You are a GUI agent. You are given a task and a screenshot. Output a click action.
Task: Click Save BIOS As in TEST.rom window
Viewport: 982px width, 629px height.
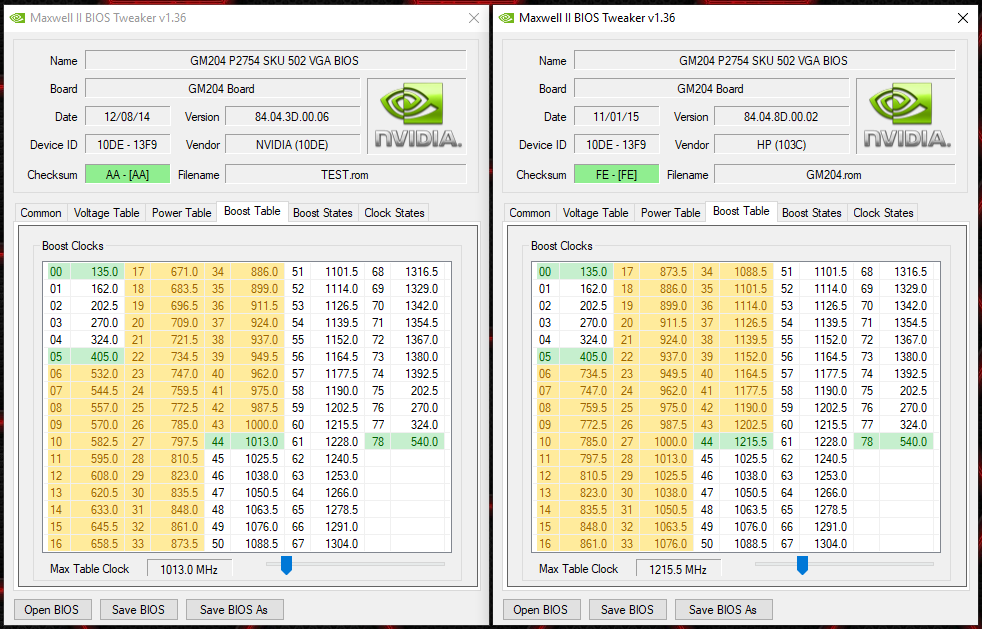pos(234,610)
